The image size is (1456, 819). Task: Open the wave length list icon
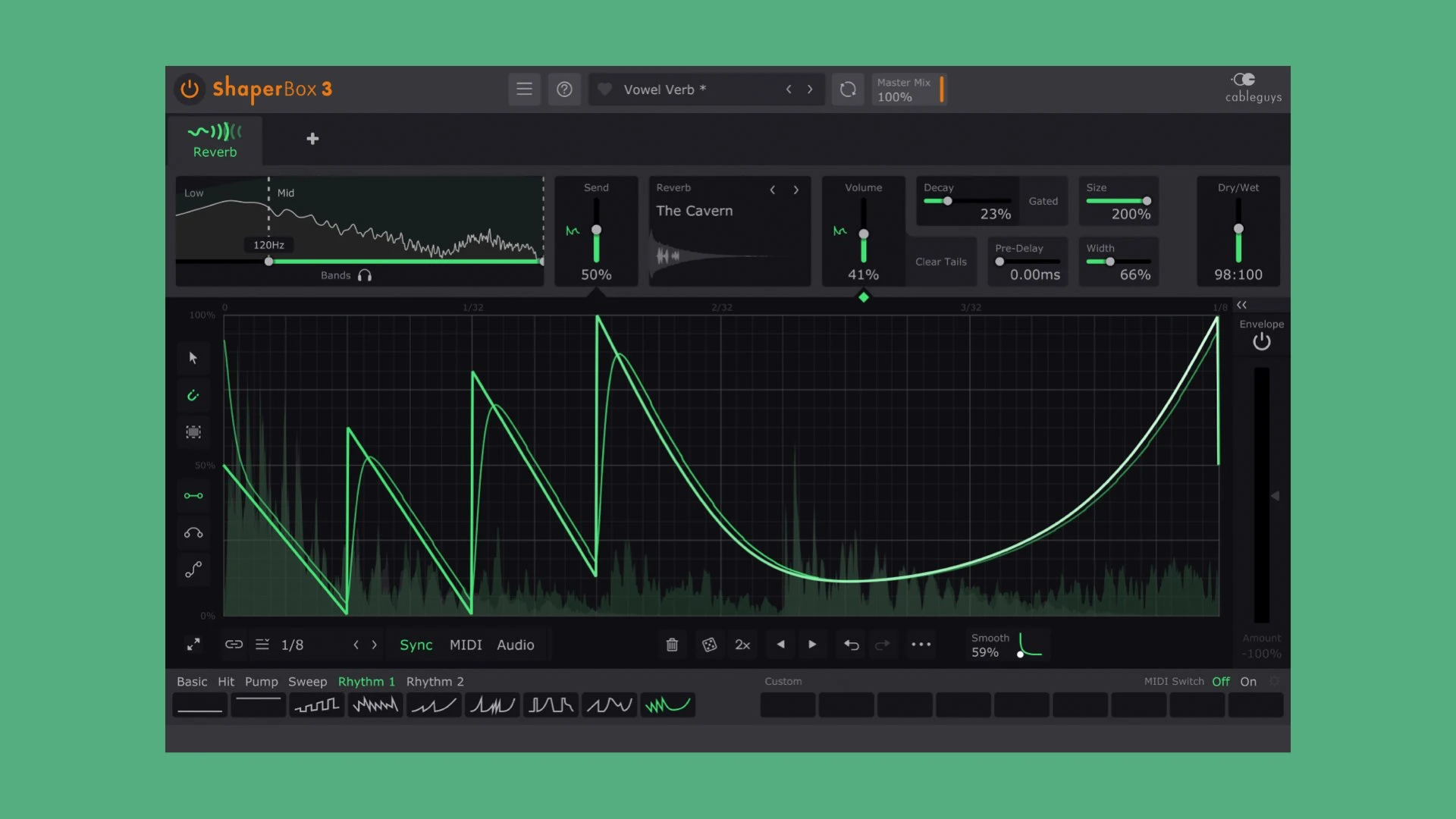point(262,645)
